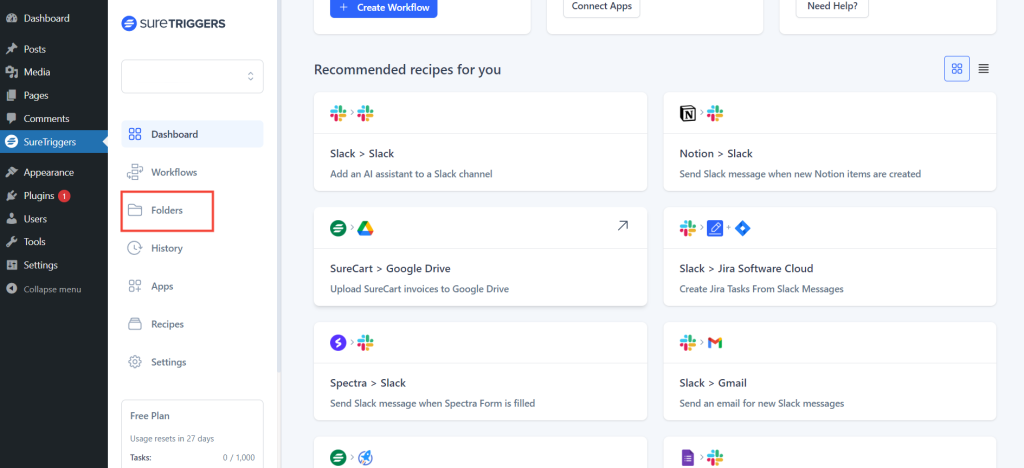
Task: Click the Connect Apps button
Action: (604, 7)
